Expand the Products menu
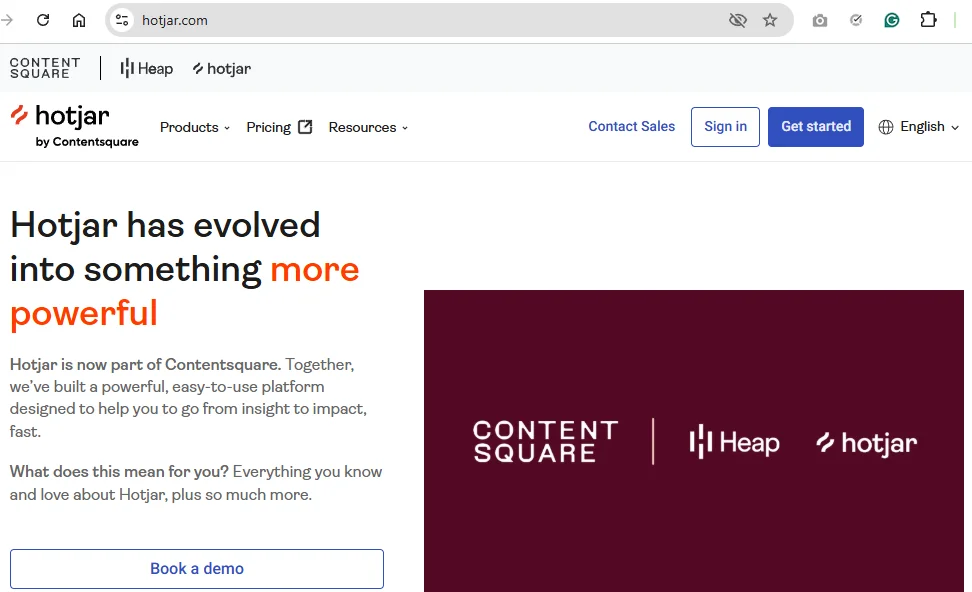Screen dimensions: 972x592 pyautogui.click(x=195, y=127)
